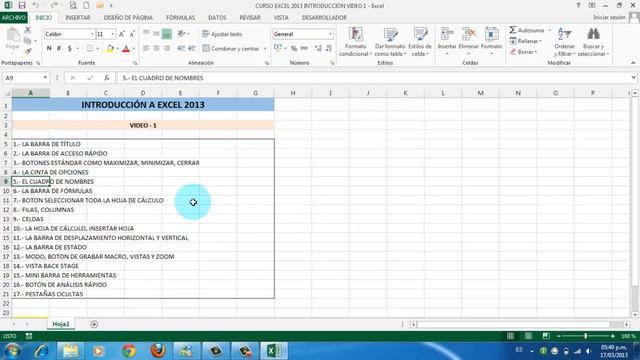Click the zoom slider handle
Viewport: 640px width, 360px height.
pyautogui.click(x=586, y=336)
